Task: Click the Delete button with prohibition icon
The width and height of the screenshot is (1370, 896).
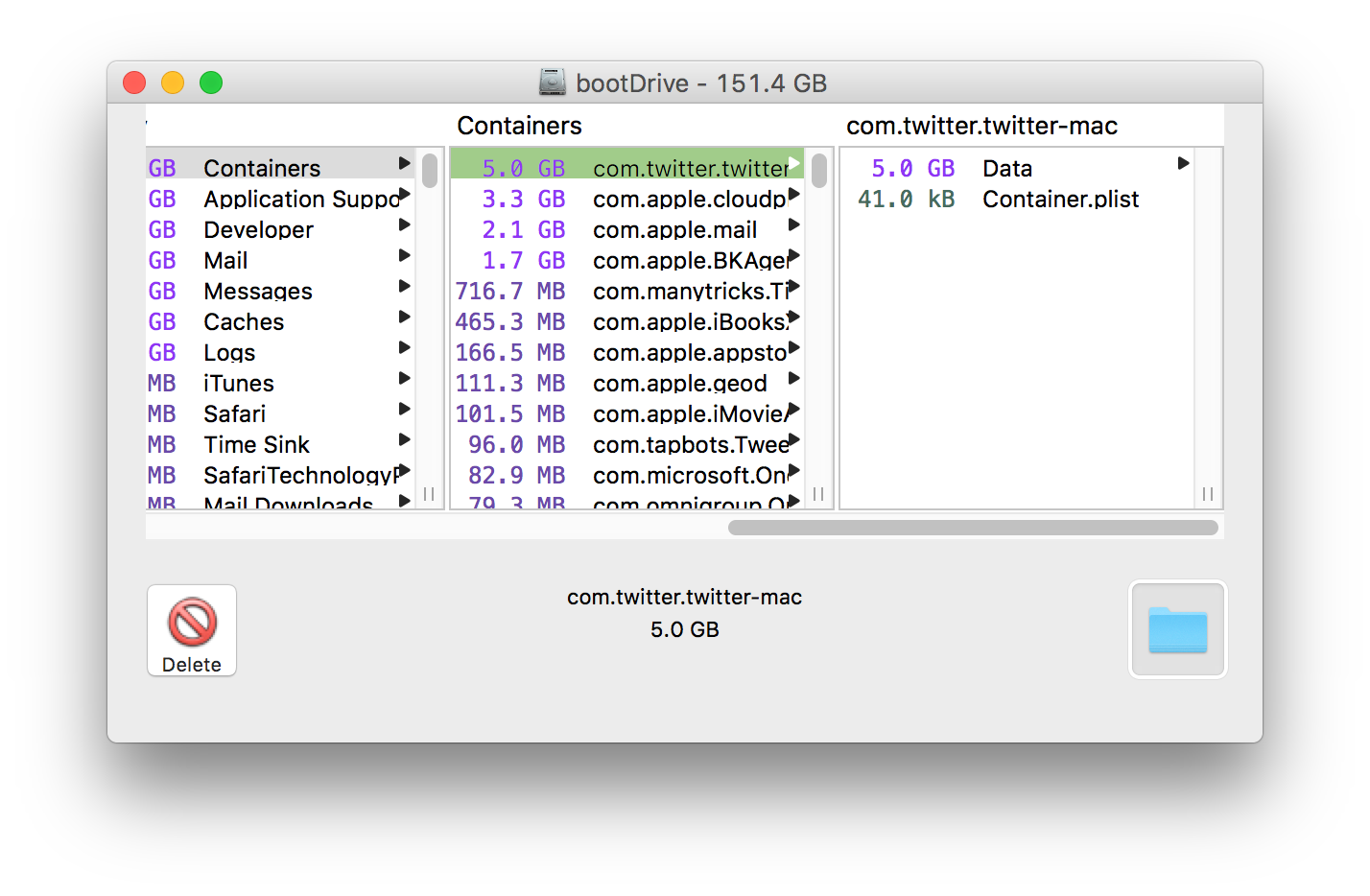Action: 192,630
